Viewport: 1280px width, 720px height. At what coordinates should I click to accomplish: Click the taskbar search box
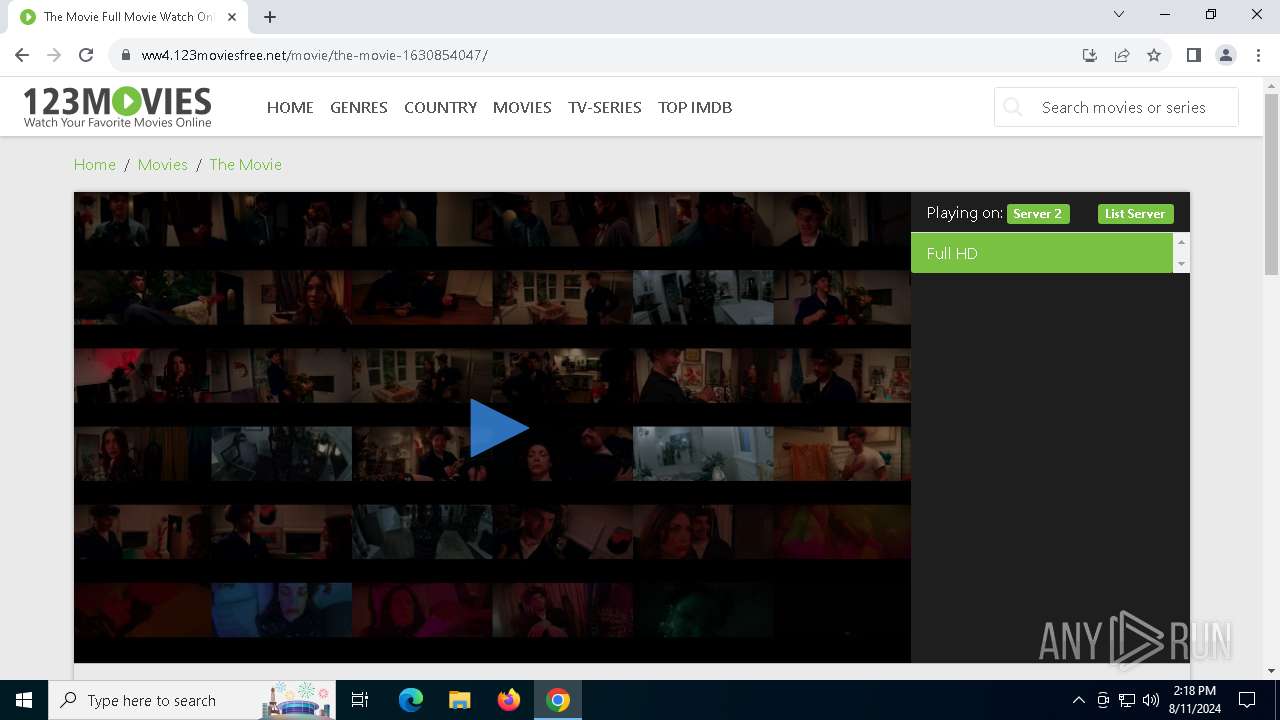192,700
